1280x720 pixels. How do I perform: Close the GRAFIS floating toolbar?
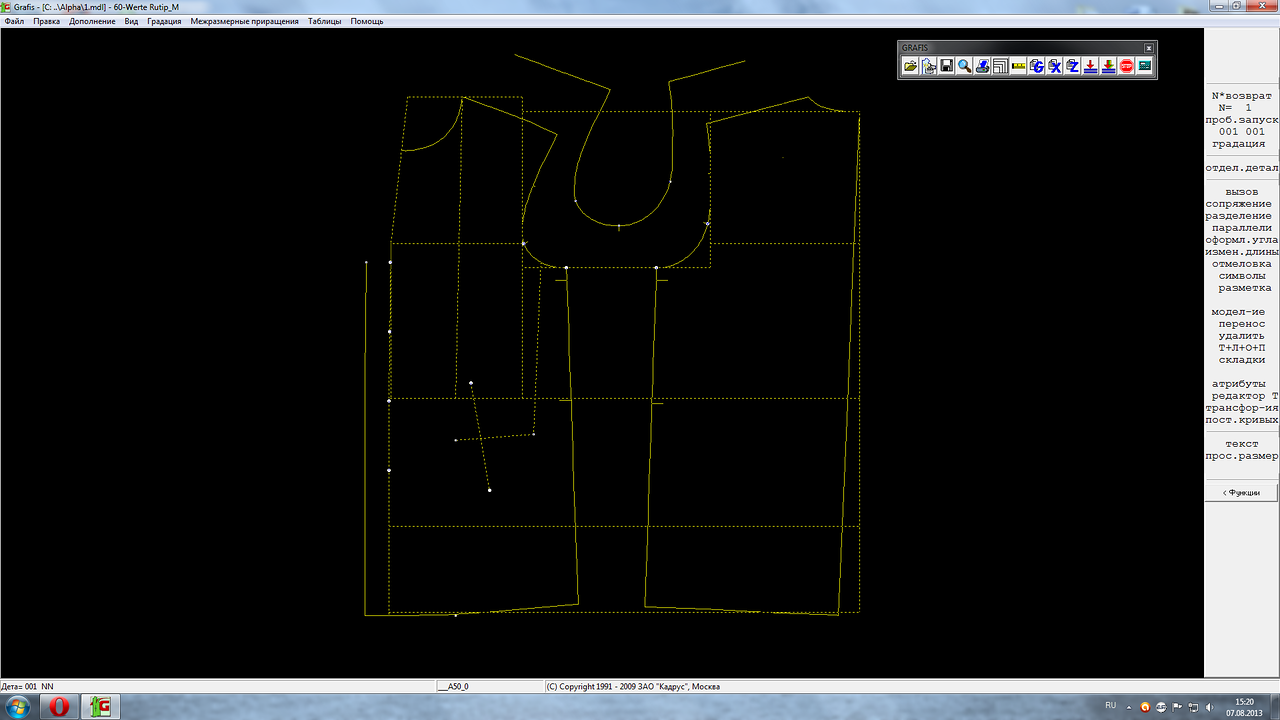[1149, 48]
